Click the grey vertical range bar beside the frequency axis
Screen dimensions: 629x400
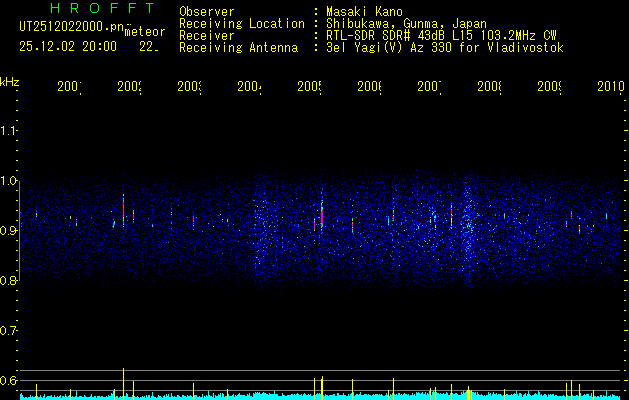(x=20, y=231)
